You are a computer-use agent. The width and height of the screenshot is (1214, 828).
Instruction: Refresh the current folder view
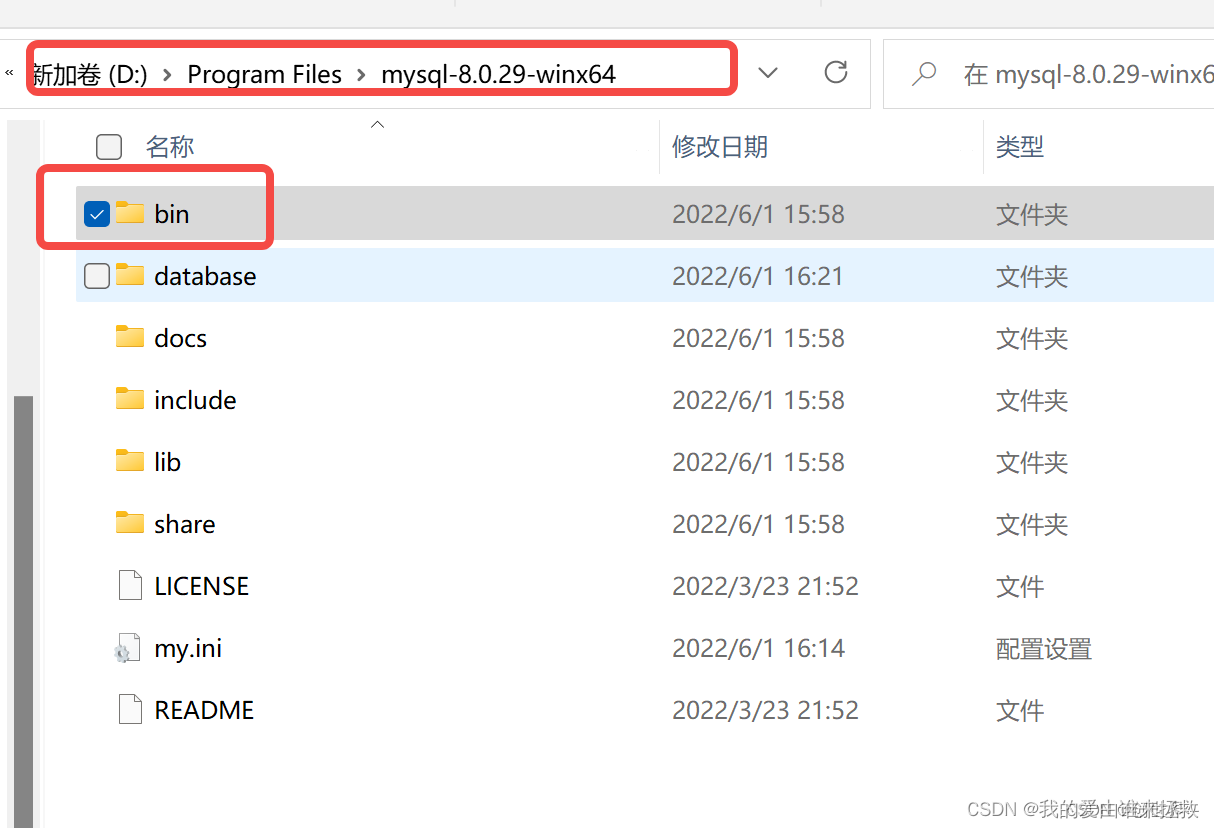pos(836,72)
